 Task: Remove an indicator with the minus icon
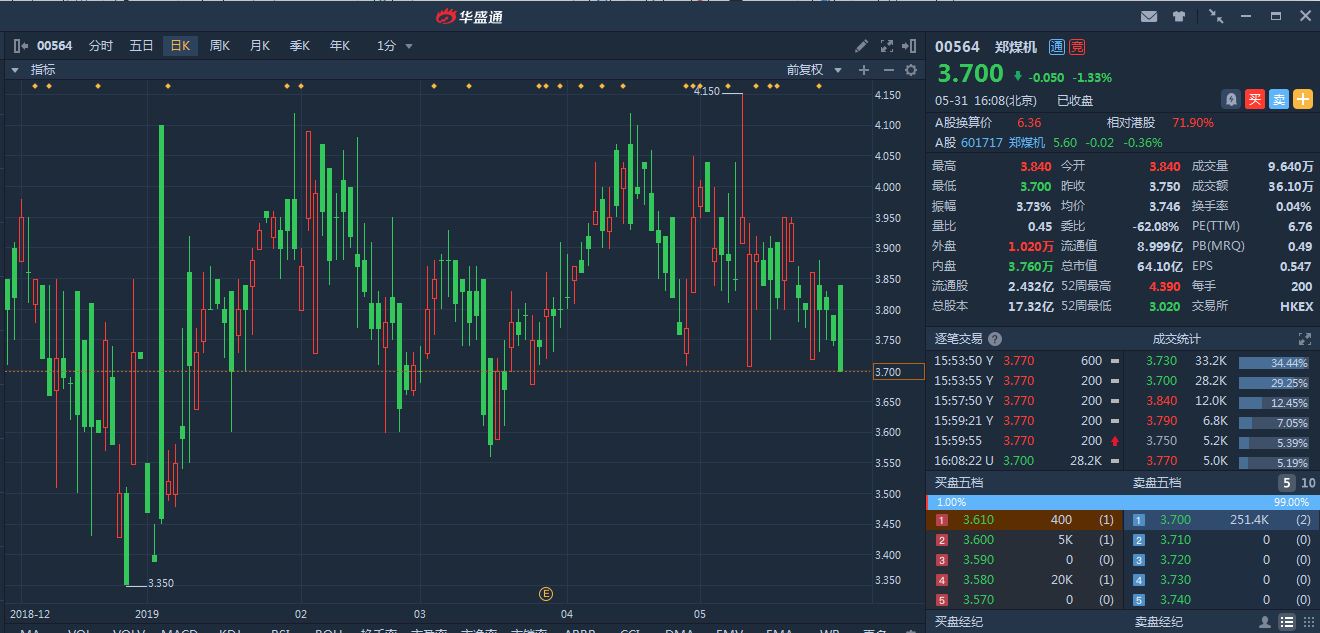(889, 71)
